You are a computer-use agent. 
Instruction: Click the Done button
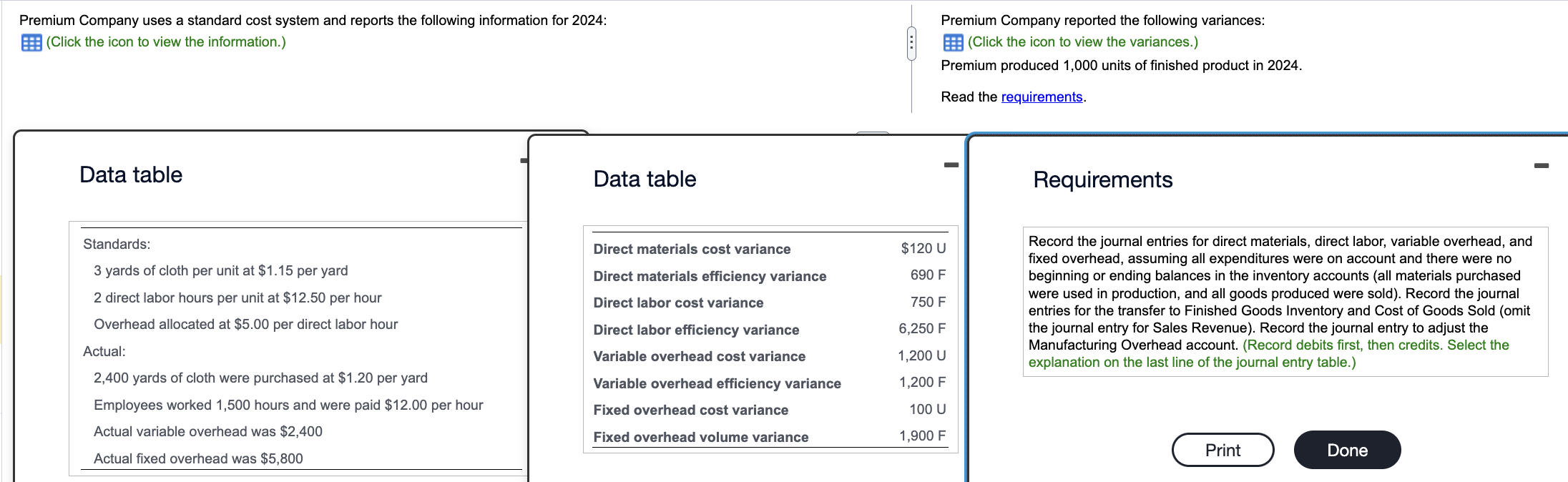[x=1346, y=451]
